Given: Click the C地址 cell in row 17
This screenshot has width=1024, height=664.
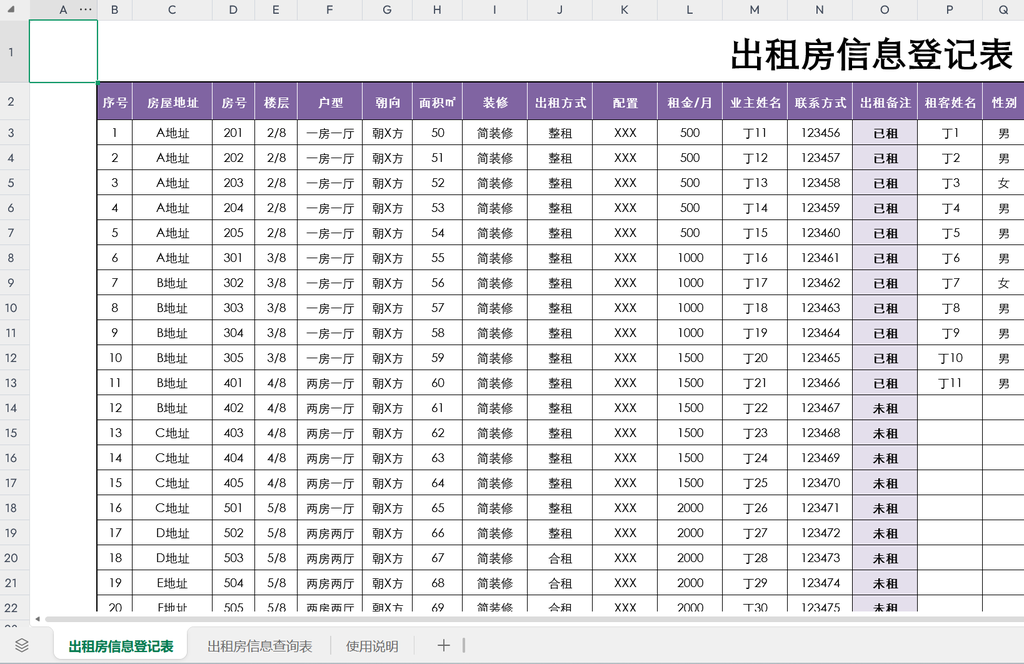Looking at the screenshot, I should click(172, 483).
